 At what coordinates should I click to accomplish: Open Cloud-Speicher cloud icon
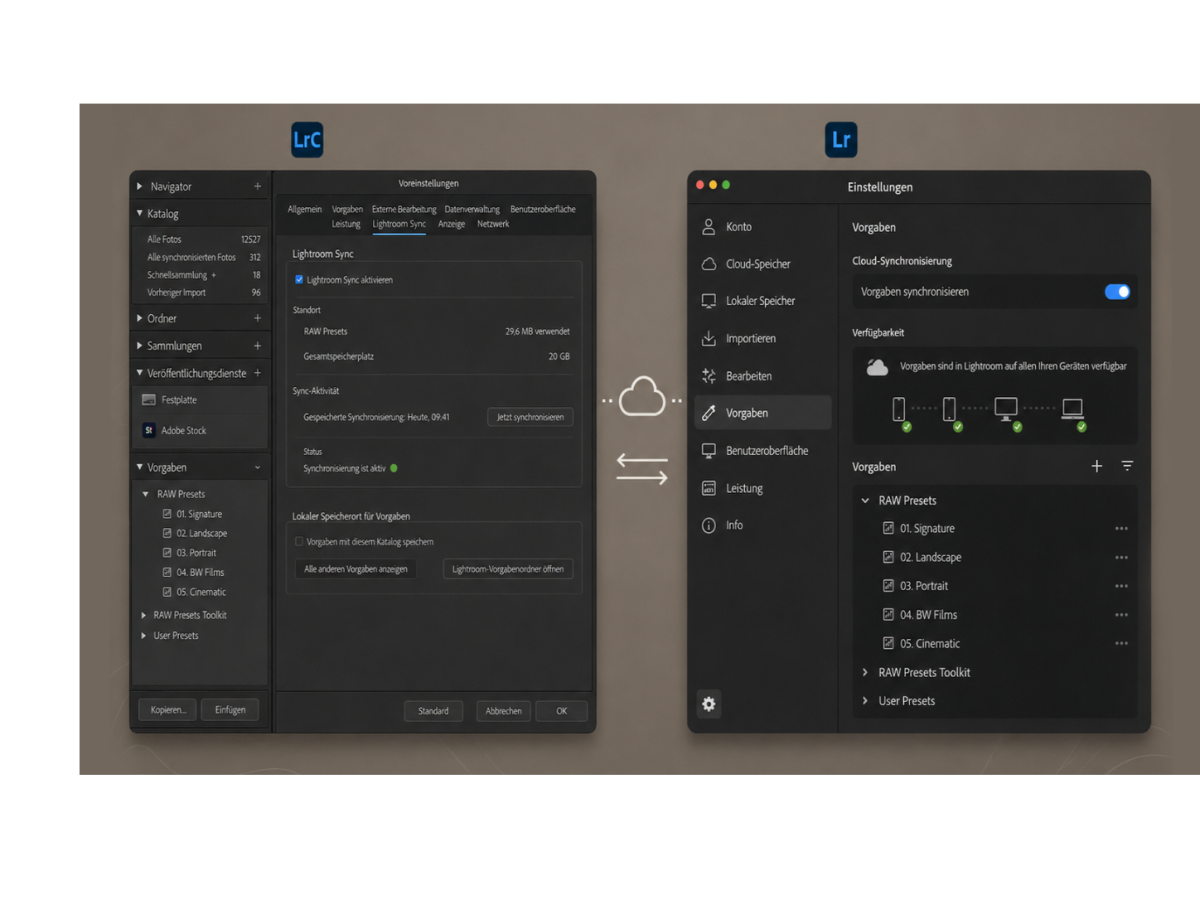709,264
